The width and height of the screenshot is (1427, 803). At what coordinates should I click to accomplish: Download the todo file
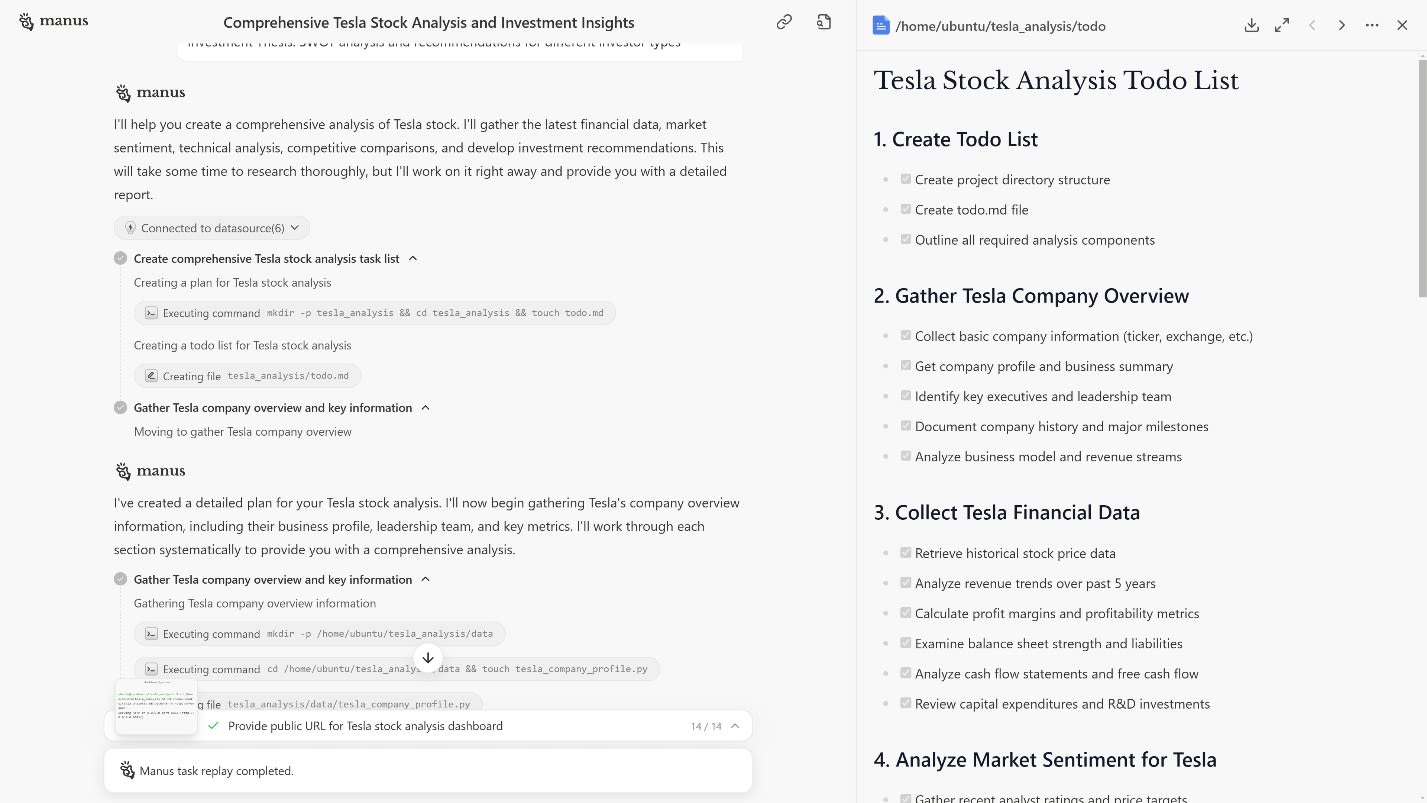click(1251, 26)
